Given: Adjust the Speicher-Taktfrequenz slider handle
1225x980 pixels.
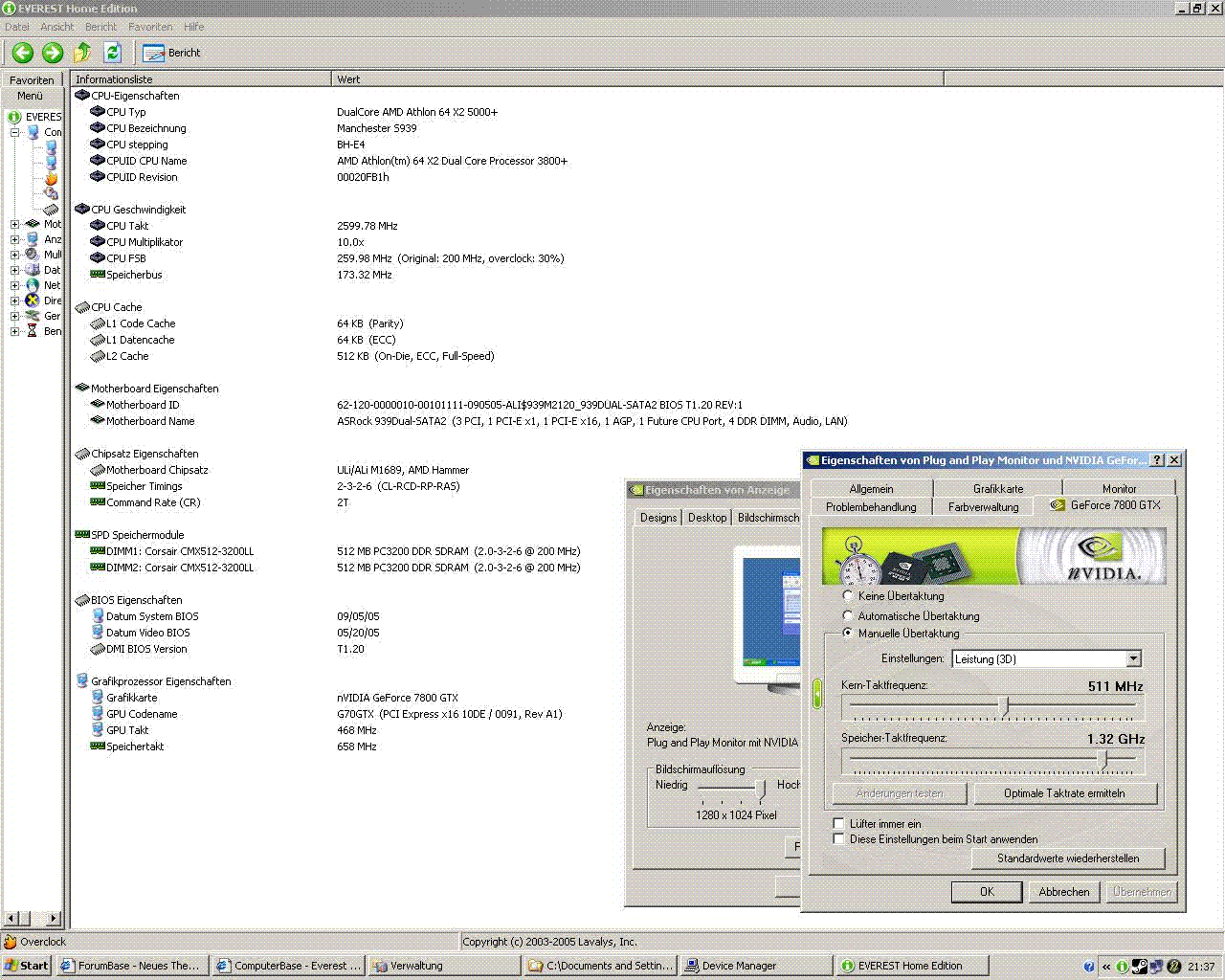Looking at the screenshot, I should 1102,760.
